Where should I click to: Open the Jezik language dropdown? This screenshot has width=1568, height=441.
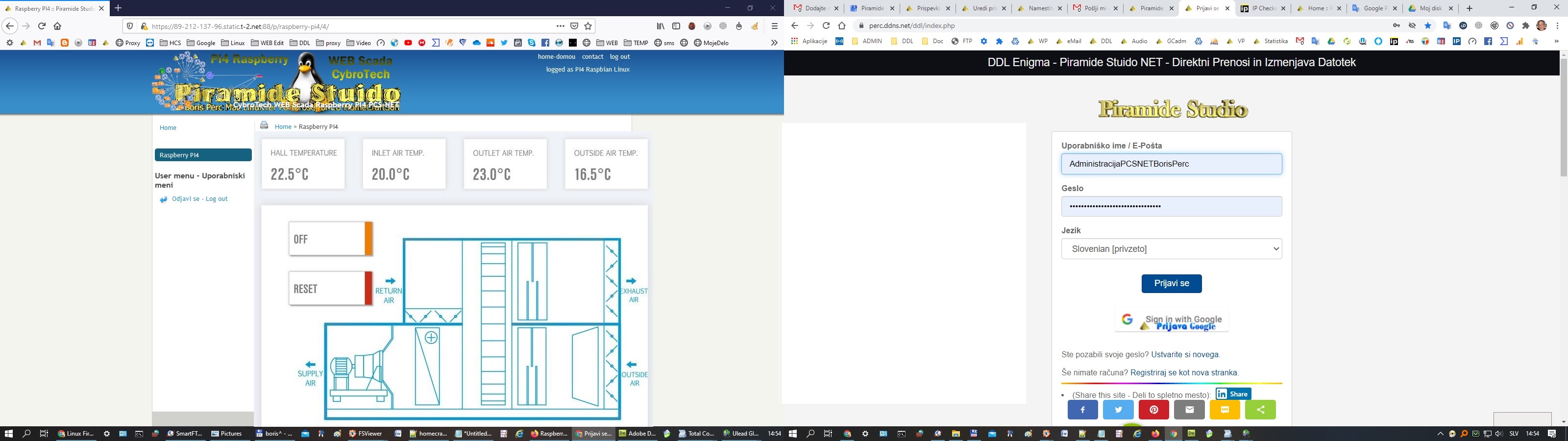click(x=1172, y=248)
